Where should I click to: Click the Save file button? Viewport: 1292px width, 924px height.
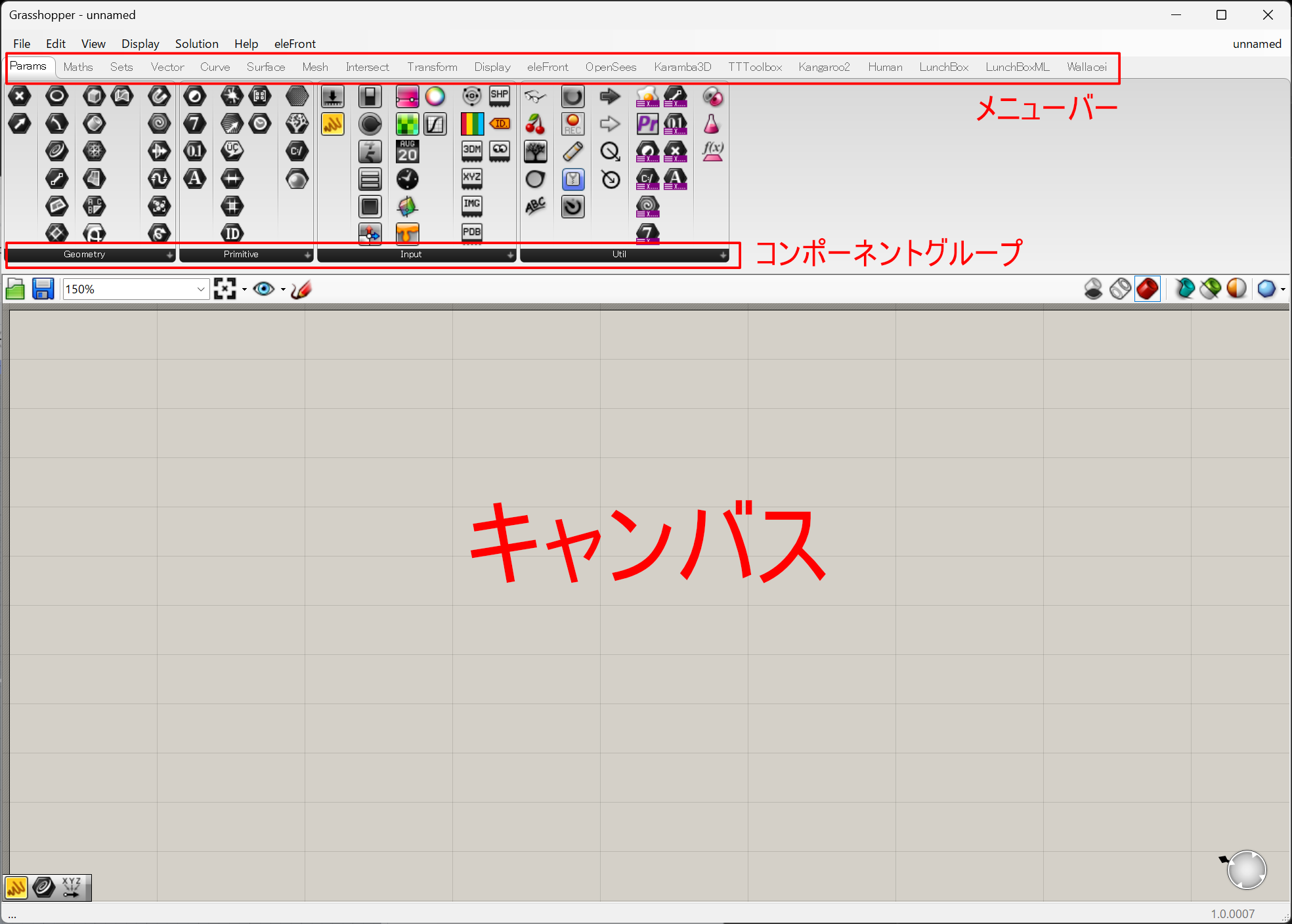(x=43, y=289)
